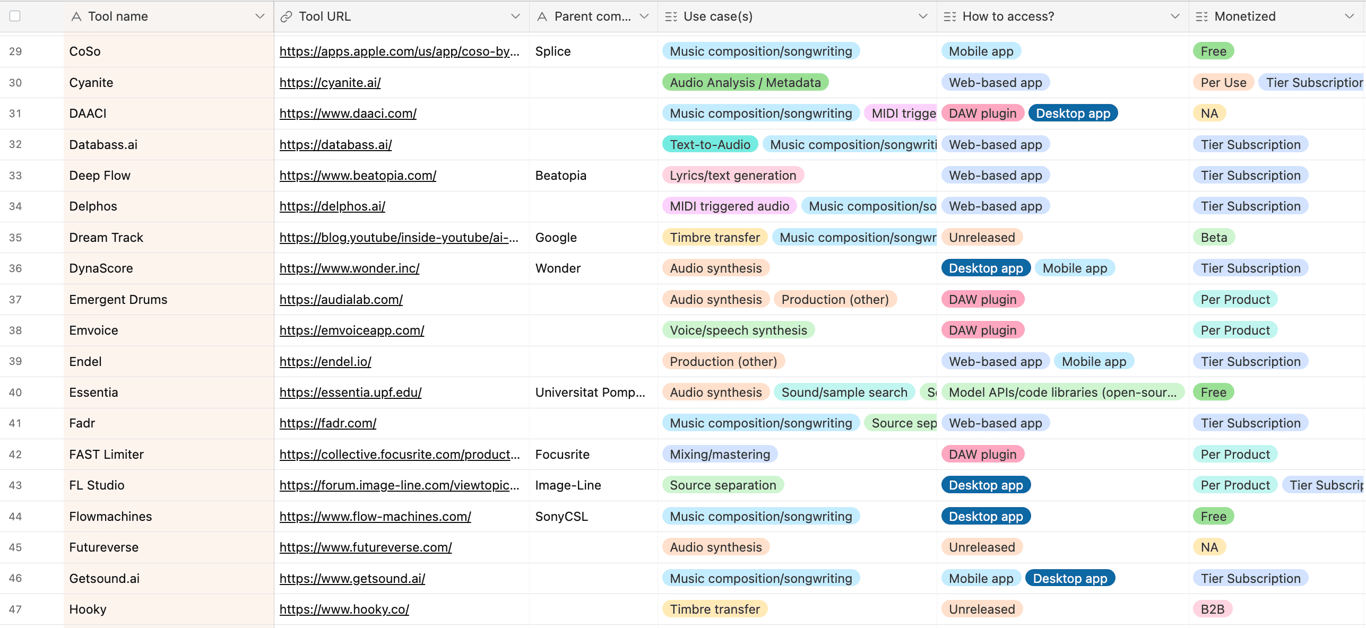Click the Sound/sample search tag

[x=844, y=392]
